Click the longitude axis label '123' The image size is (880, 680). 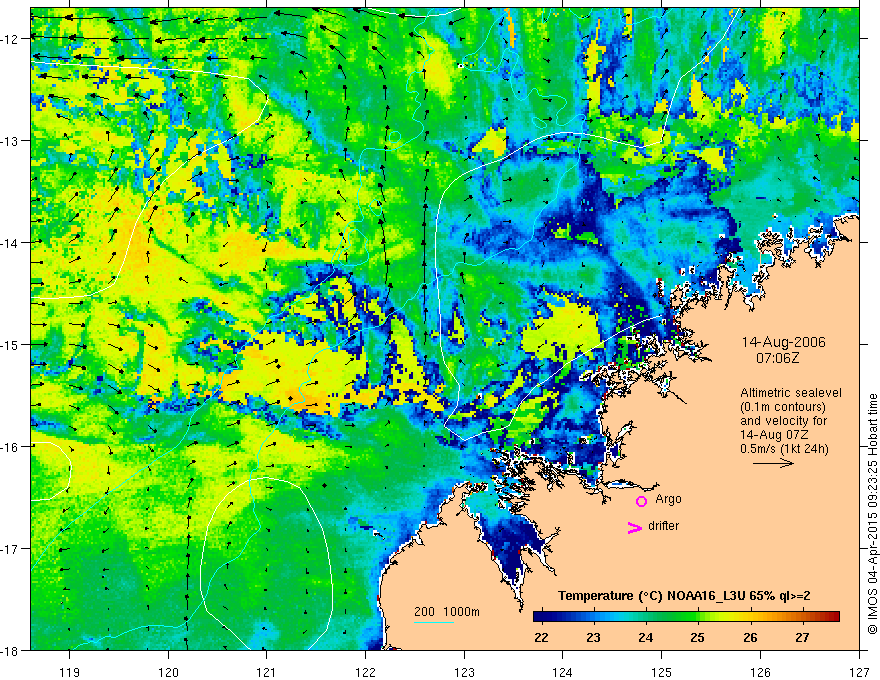click(464, 672)
